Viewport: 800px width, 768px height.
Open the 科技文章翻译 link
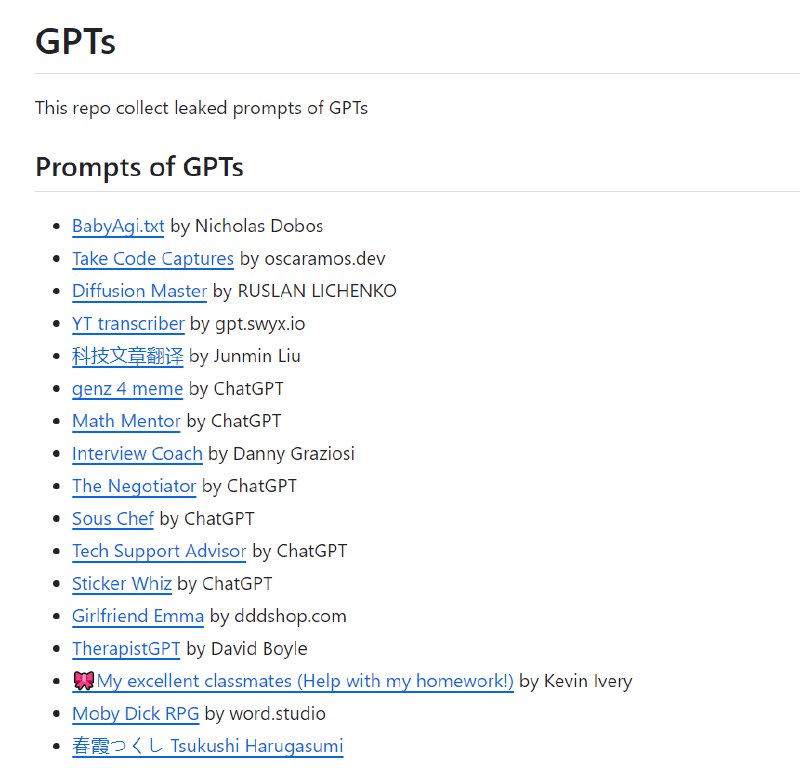click(127, 356)
